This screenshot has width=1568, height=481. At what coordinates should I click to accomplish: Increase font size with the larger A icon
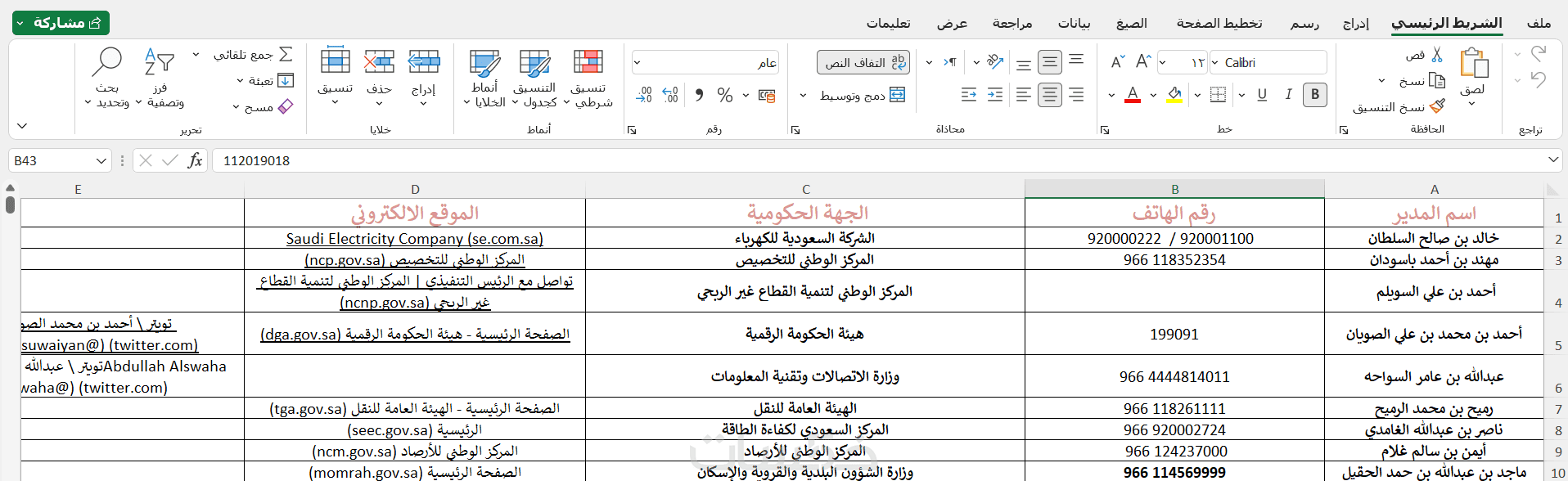1143,62
